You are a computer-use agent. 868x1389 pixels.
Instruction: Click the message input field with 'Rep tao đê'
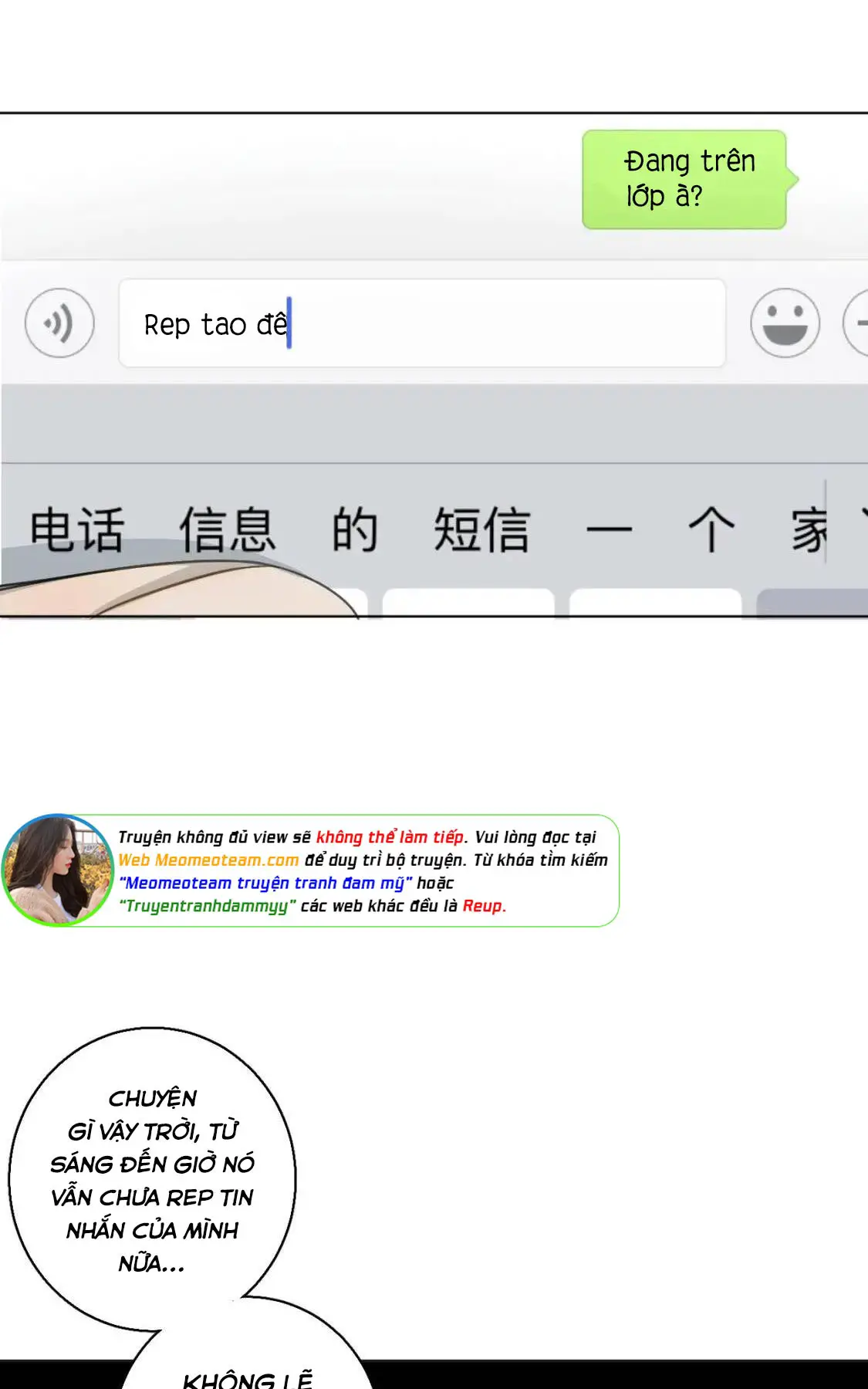pos(421,323)
